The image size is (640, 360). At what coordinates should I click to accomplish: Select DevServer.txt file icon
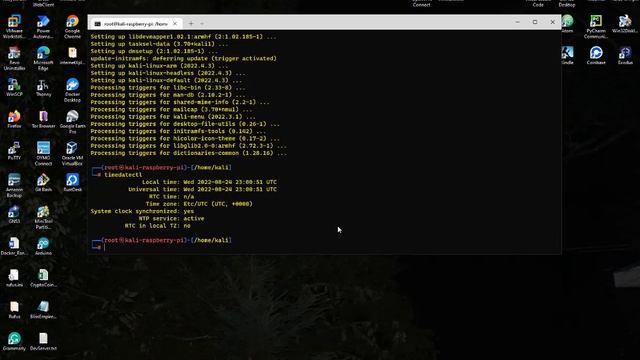tap(43, 342)
